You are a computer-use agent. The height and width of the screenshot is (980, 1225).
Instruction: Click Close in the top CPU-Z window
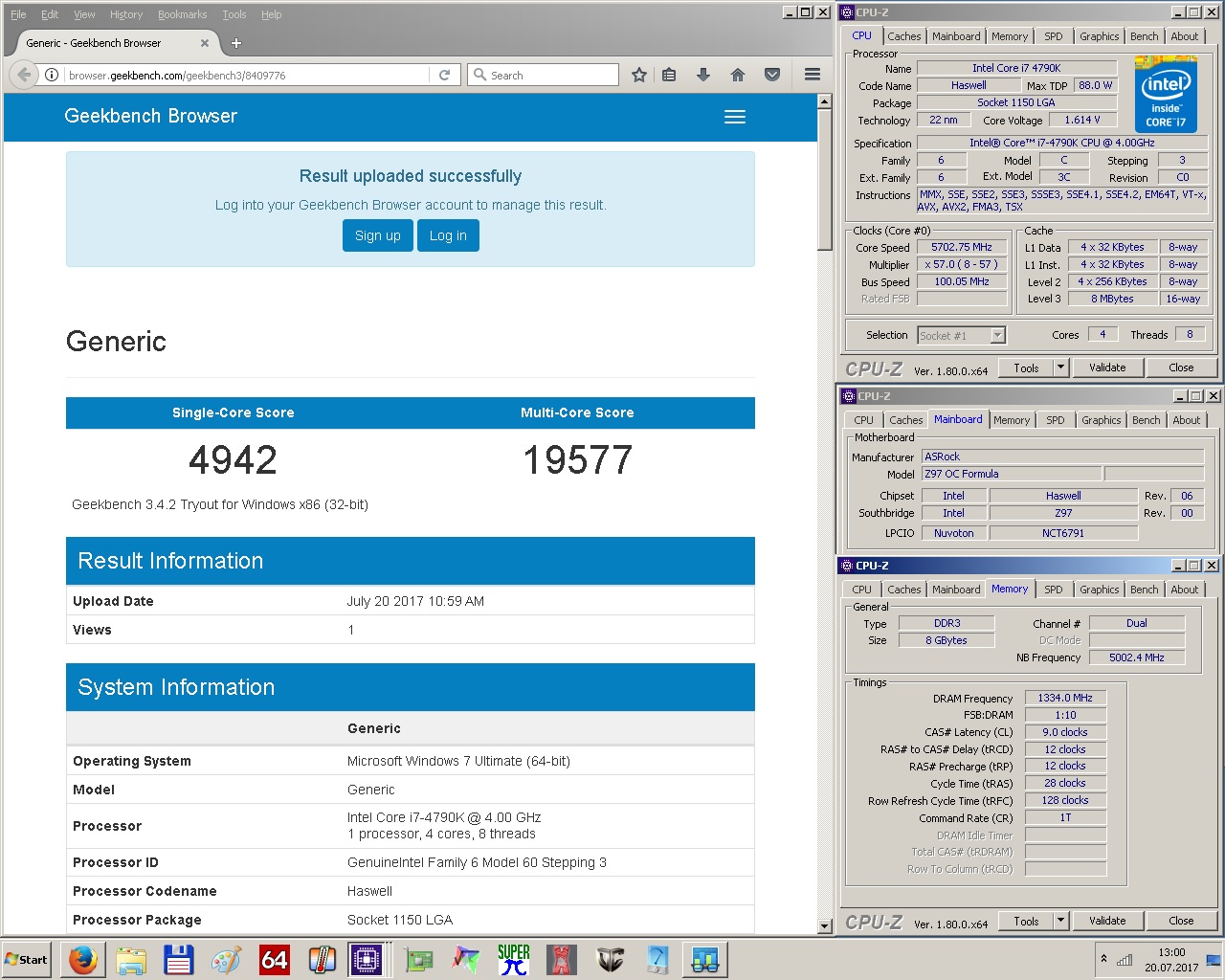(1181, 367)
